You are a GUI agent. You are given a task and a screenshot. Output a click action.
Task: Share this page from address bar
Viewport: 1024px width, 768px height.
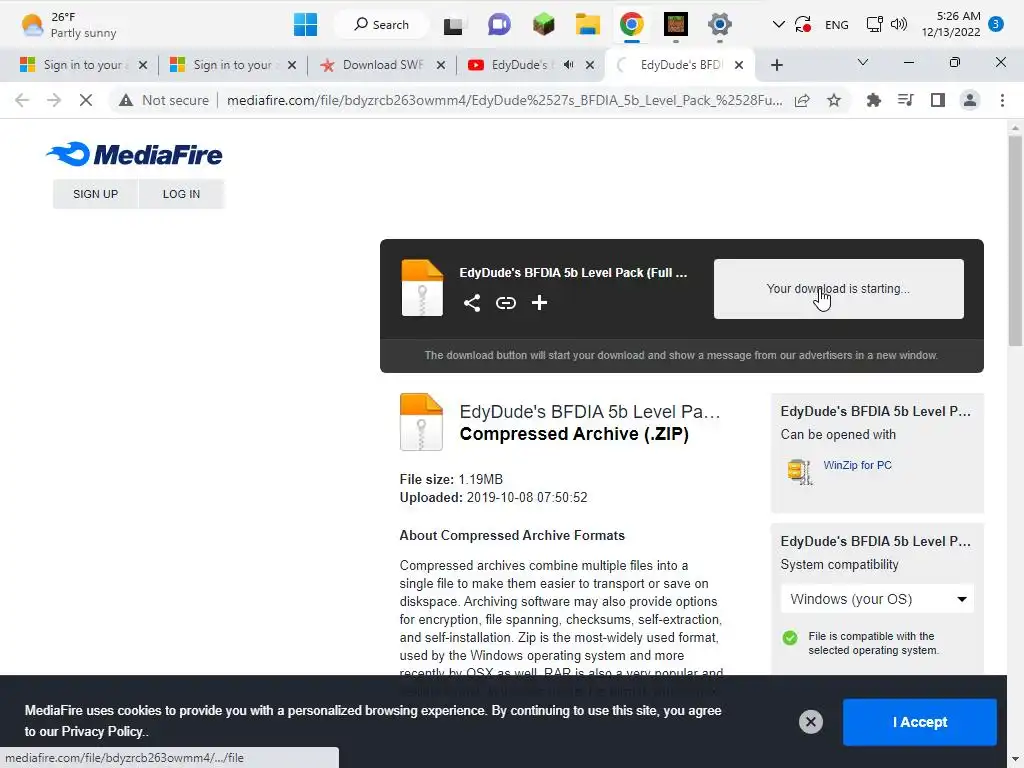[x=802, y=101]
